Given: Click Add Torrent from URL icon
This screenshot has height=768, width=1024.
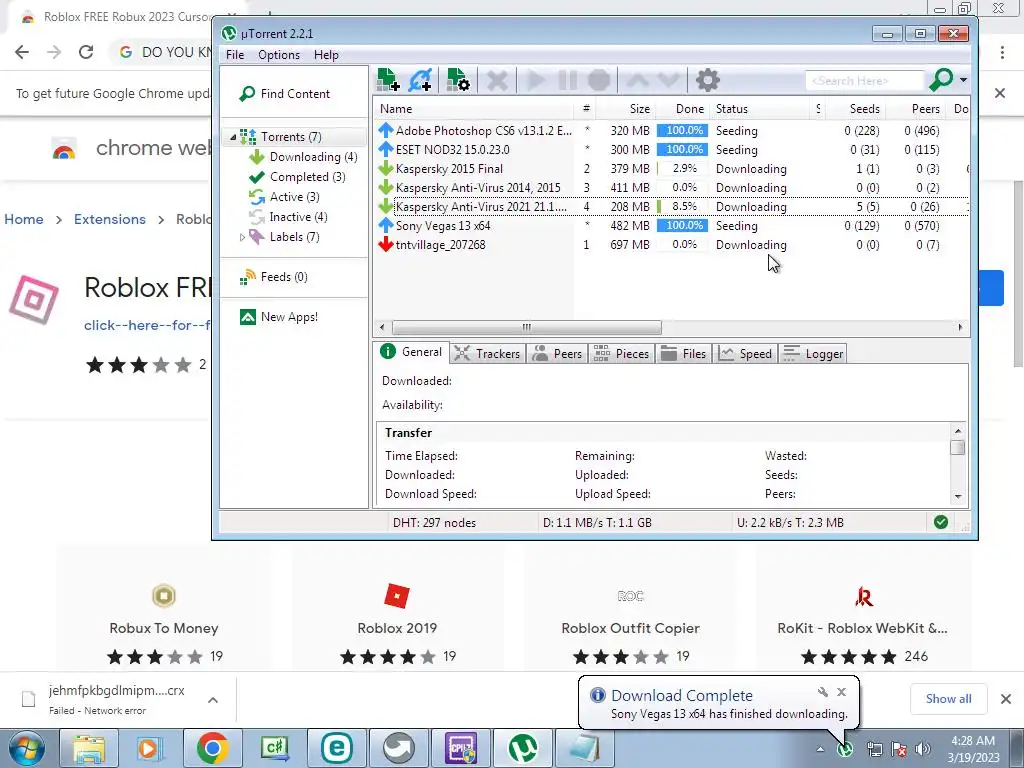Looking at the screenshot, I should (420, 80).
